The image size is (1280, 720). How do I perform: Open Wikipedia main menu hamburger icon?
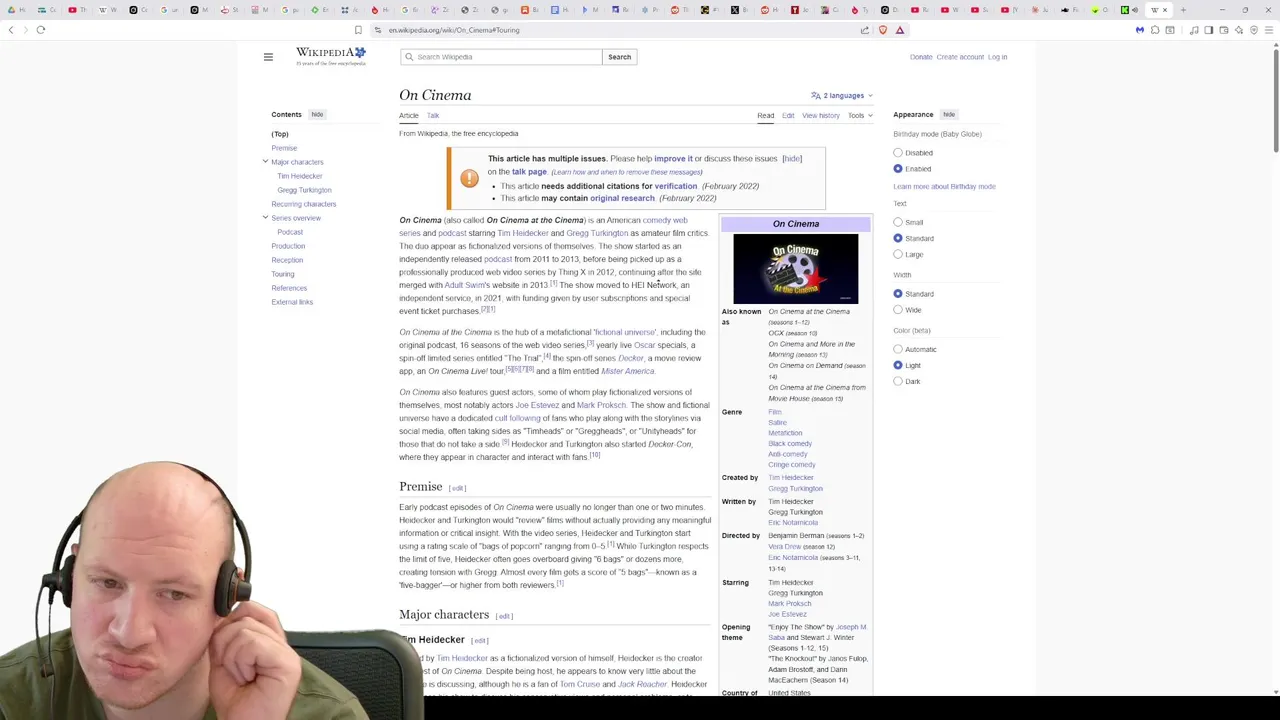pos(268,57)
